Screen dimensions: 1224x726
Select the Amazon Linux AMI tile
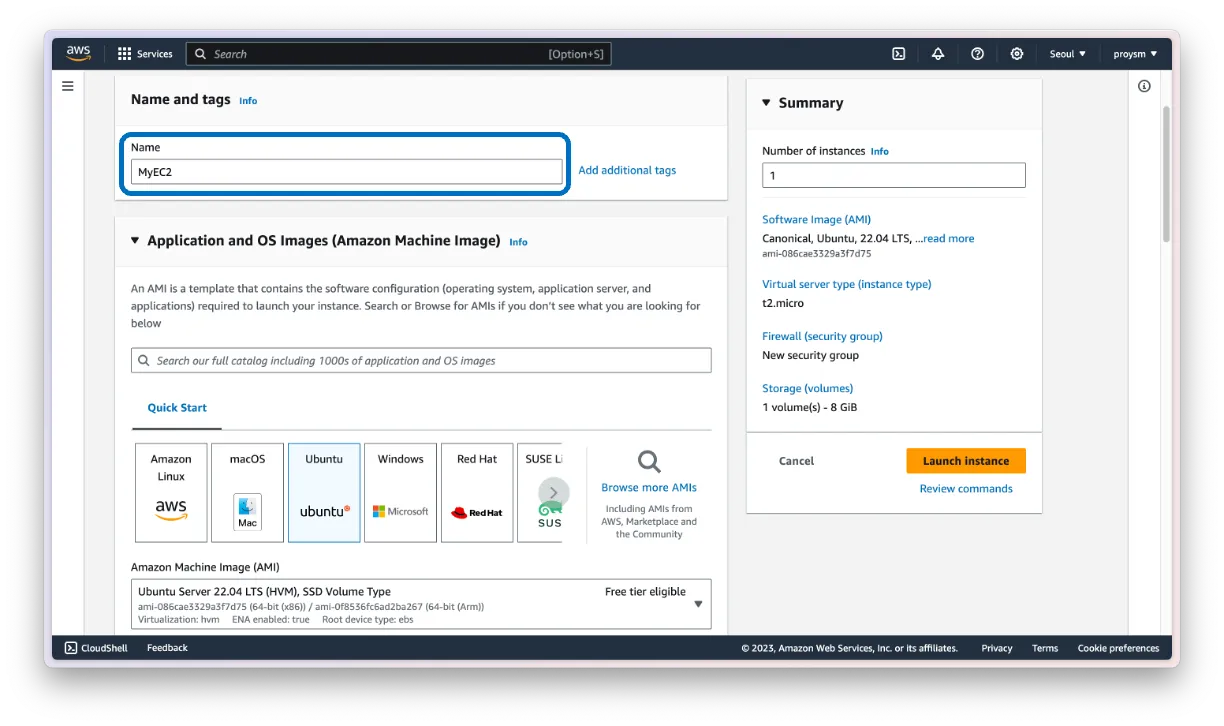tap(171, 493)
